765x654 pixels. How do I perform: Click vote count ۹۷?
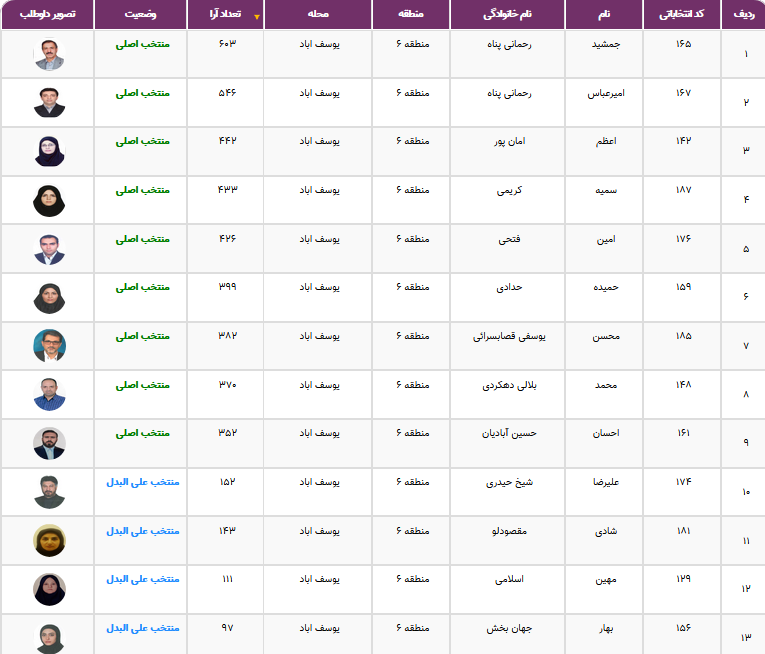click(227, 627)
